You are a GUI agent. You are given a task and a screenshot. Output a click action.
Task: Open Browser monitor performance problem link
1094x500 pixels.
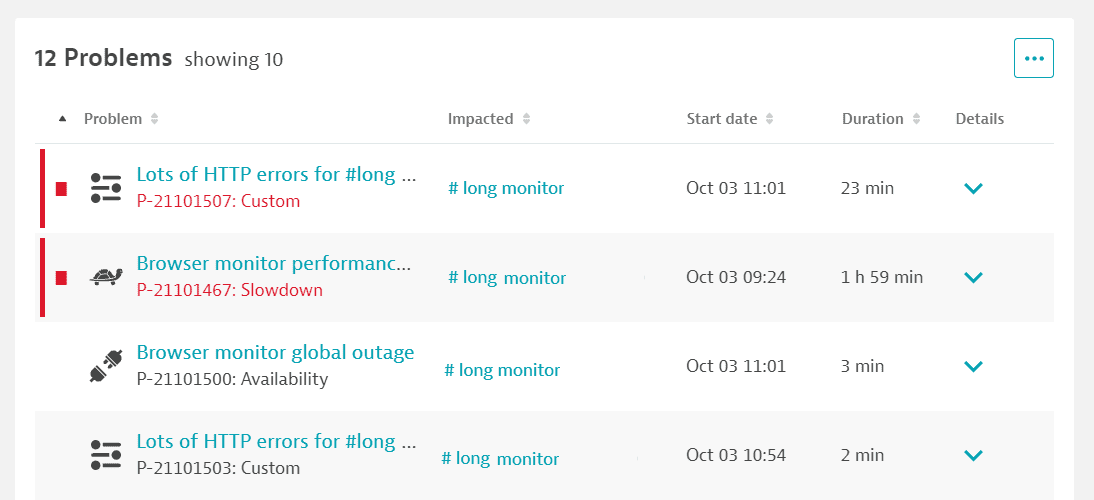[x=275, y=264]
